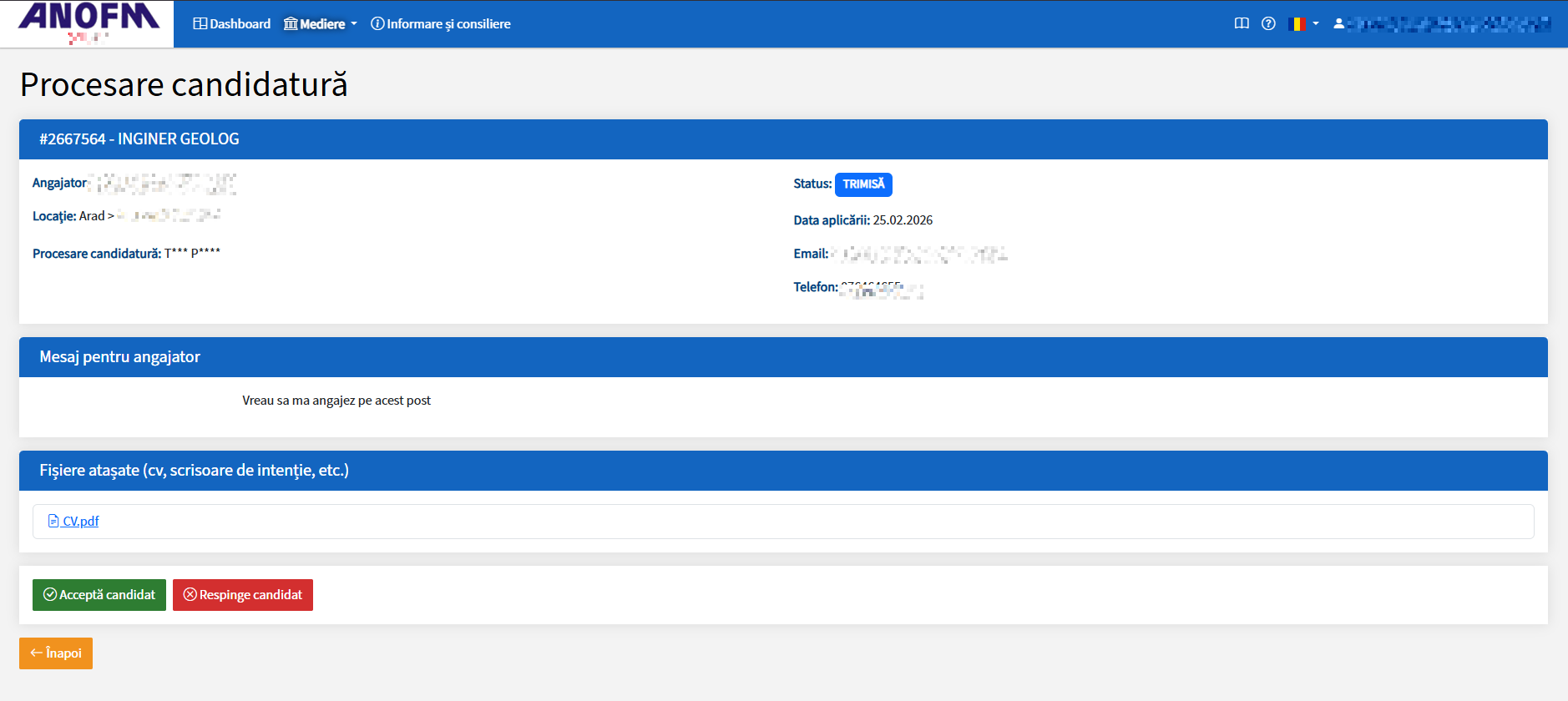The width and height of the screenshot is (1568, 701).
Task: Click the #2667564 - INGINER GEOLOG header
Action: [139, 139]
